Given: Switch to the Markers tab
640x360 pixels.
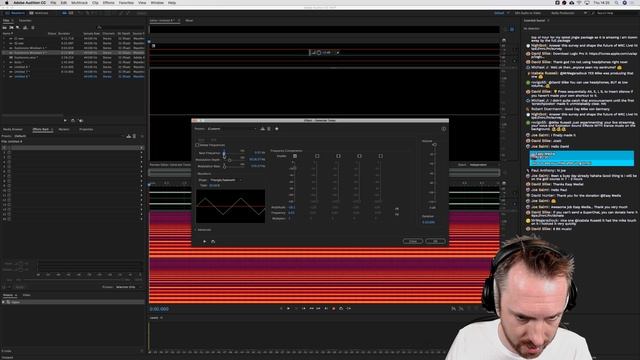Looking at the screenshot, I should tap(64, 129).
